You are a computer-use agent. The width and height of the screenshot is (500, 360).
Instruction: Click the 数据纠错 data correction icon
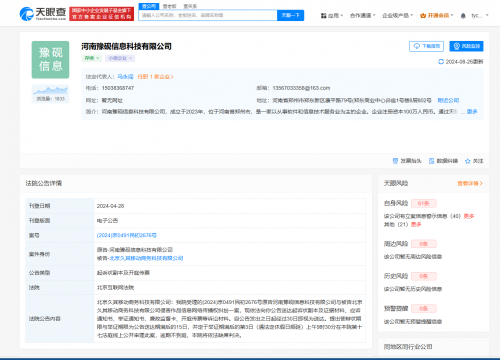(x=431, y=161)
